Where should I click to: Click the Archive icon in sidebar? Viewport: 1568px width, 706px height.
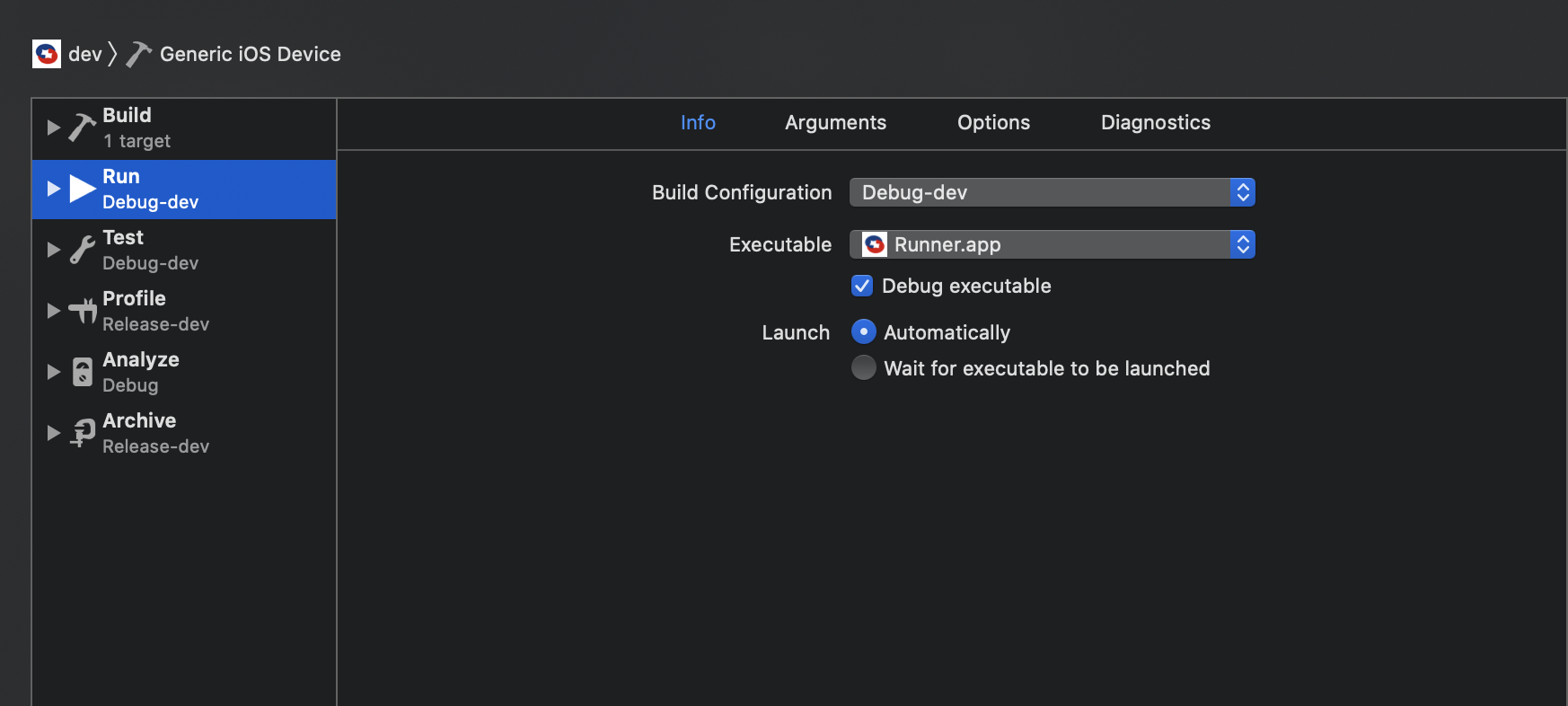point(83,433)
